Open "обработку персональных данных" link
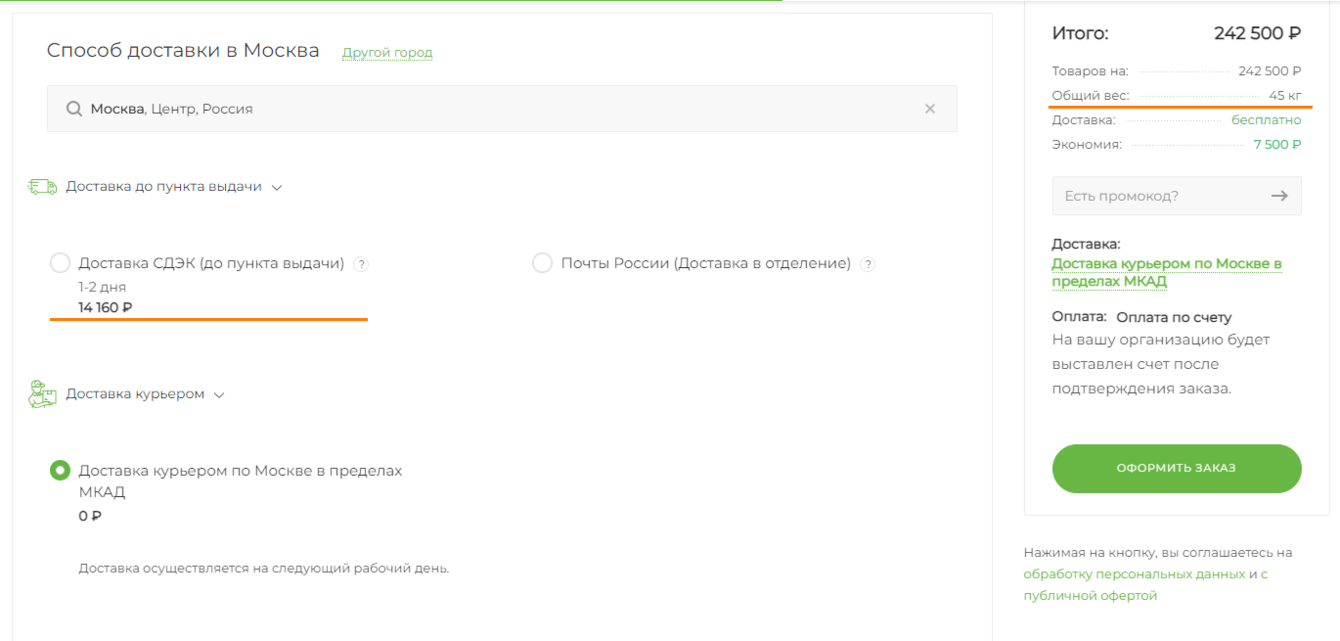The width and height of the screenshot is (1340, 641). click(x=1134, y=574)
